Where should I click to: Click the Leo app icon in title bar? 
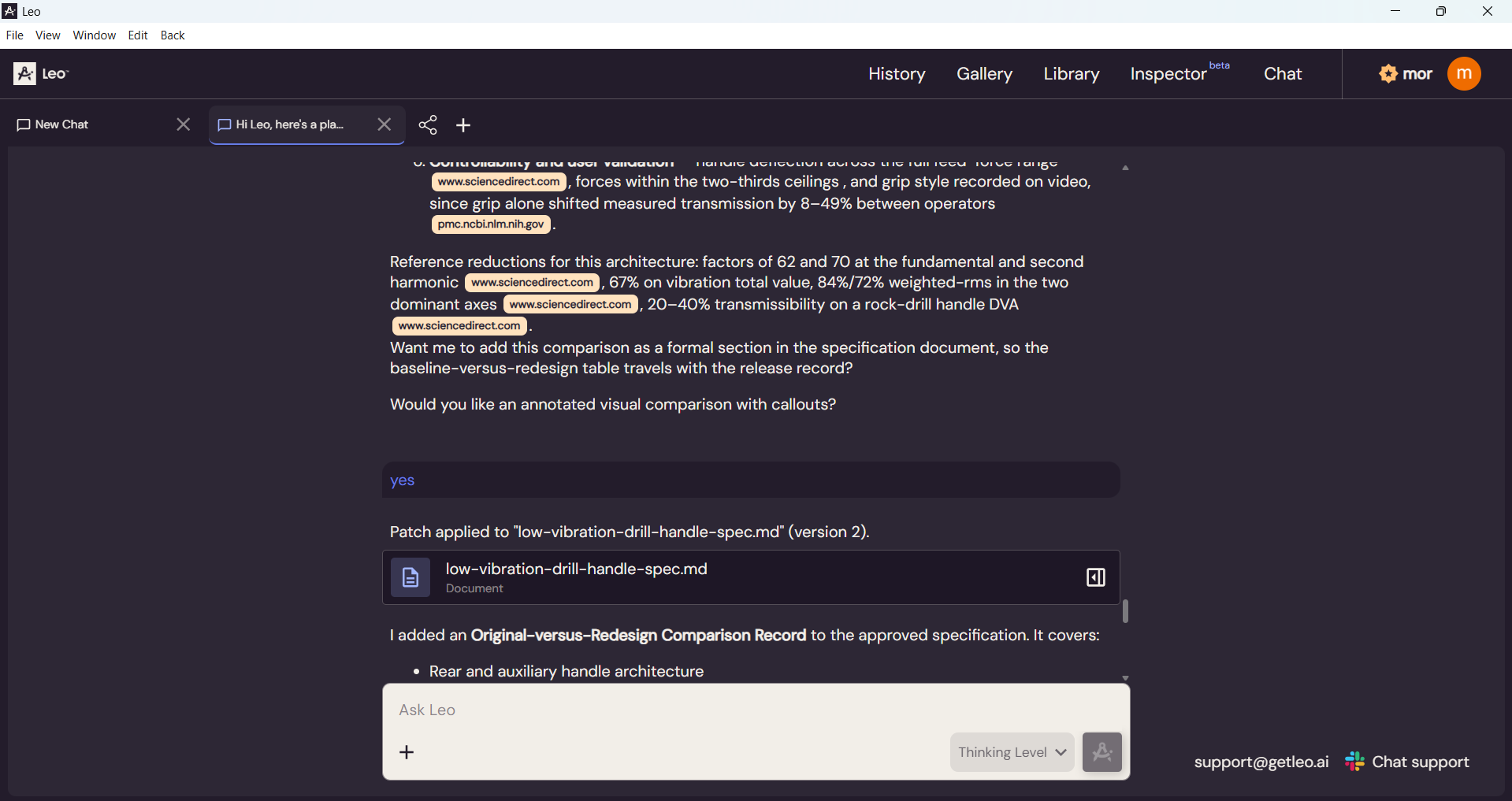coord(10,11)
